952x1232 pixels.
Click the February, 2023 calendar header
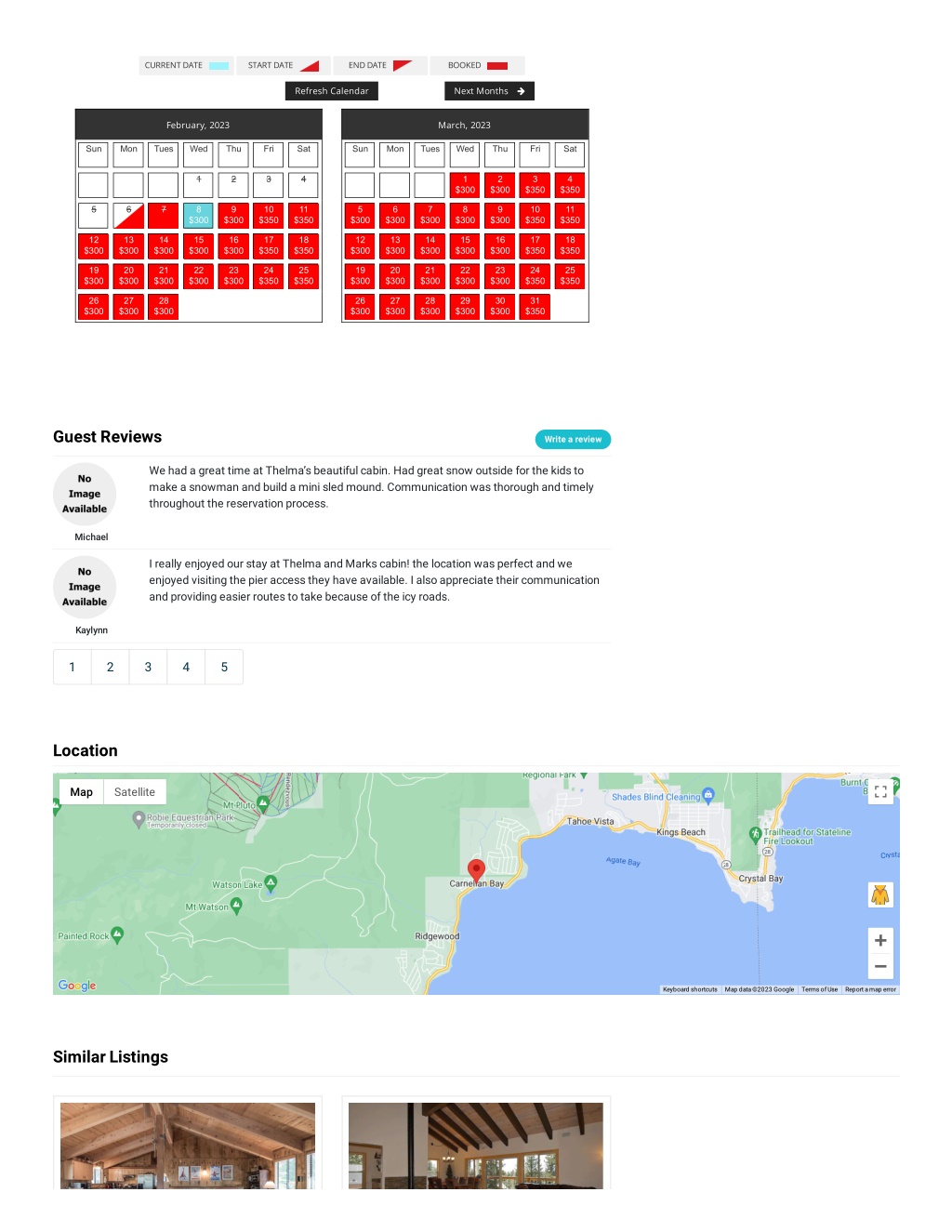[198, 125]
